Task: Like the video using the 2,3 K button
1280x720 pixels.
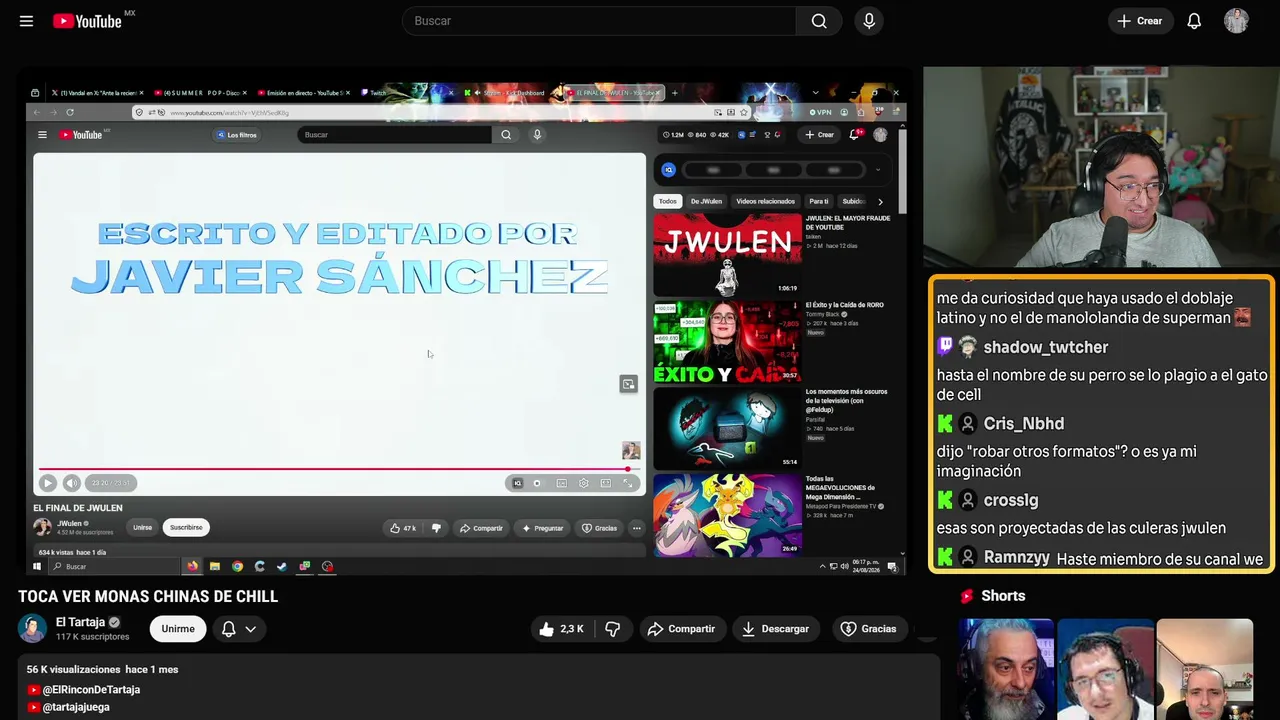Action: tap(562, 629)
